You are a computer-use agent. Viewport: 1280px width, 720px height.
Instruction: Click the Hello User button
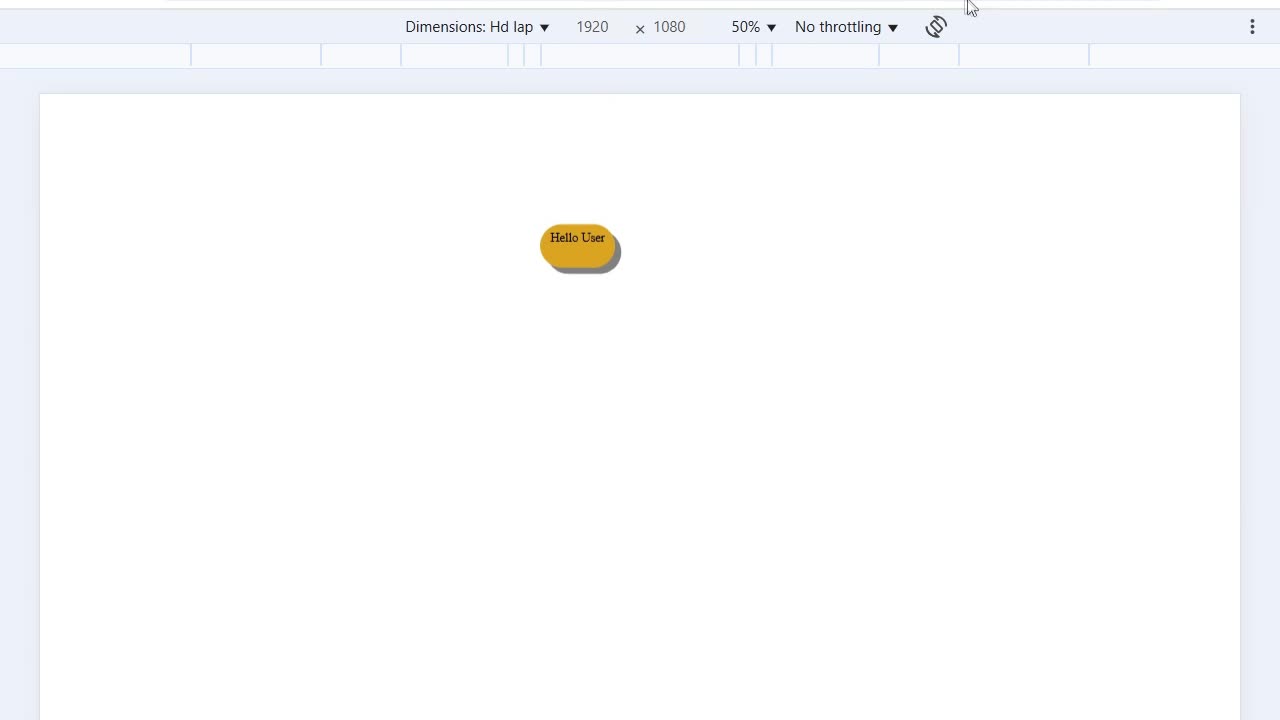coord(578,246)
